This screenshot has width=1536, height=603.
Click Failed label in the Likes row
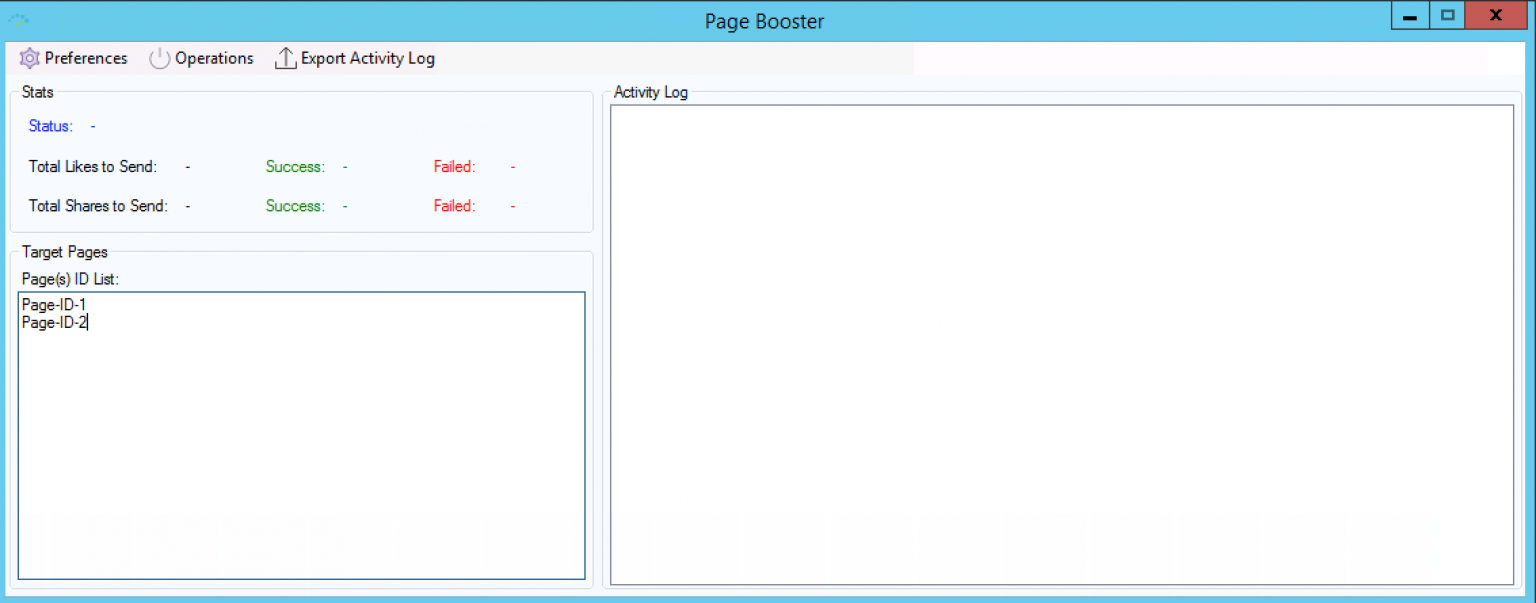click(x=454, y=166)
